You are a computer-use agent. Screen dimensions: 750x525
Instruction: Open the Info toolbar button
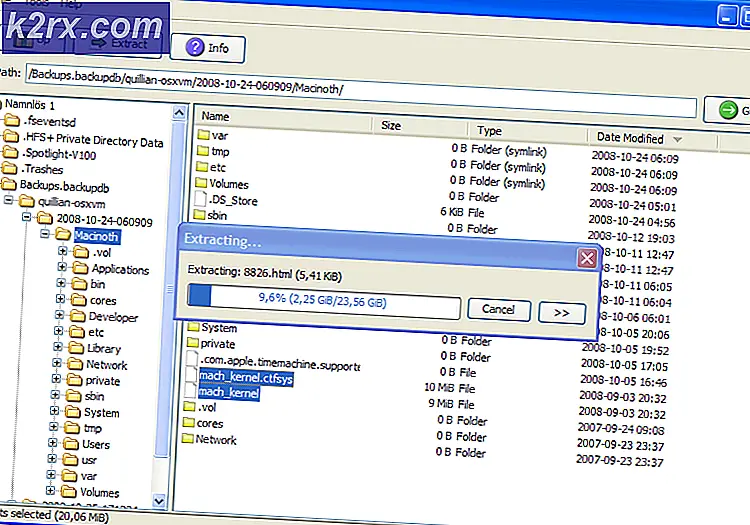click(x=208, y=48)
